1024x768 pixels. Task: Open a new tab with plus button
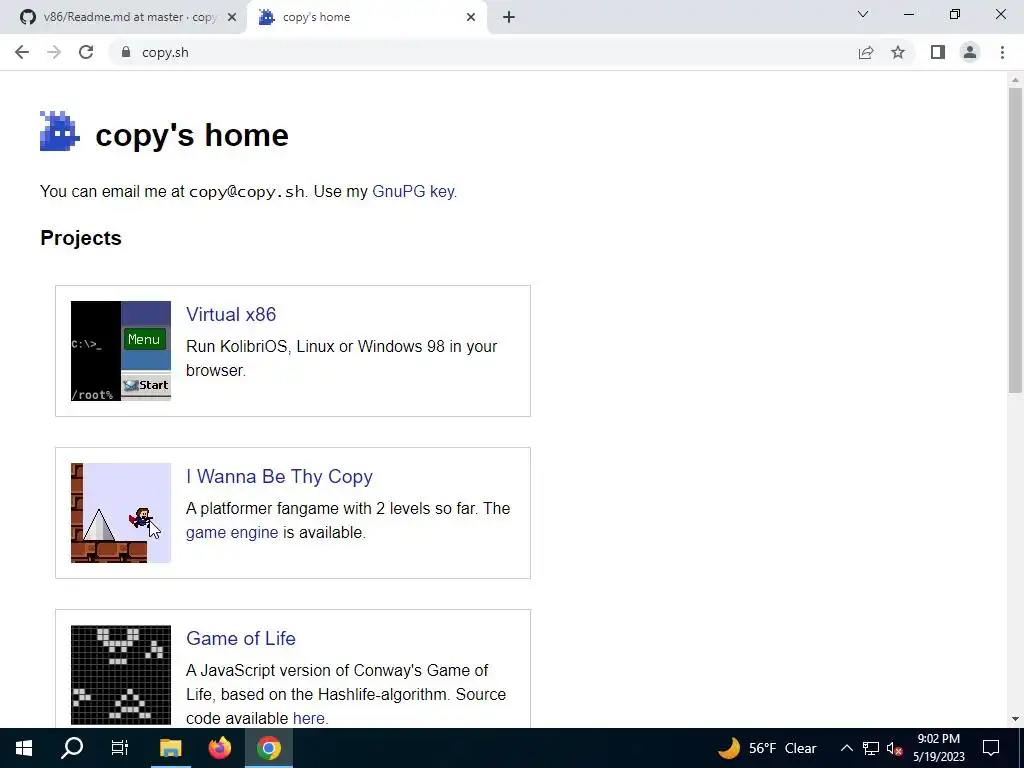point(509,17)
